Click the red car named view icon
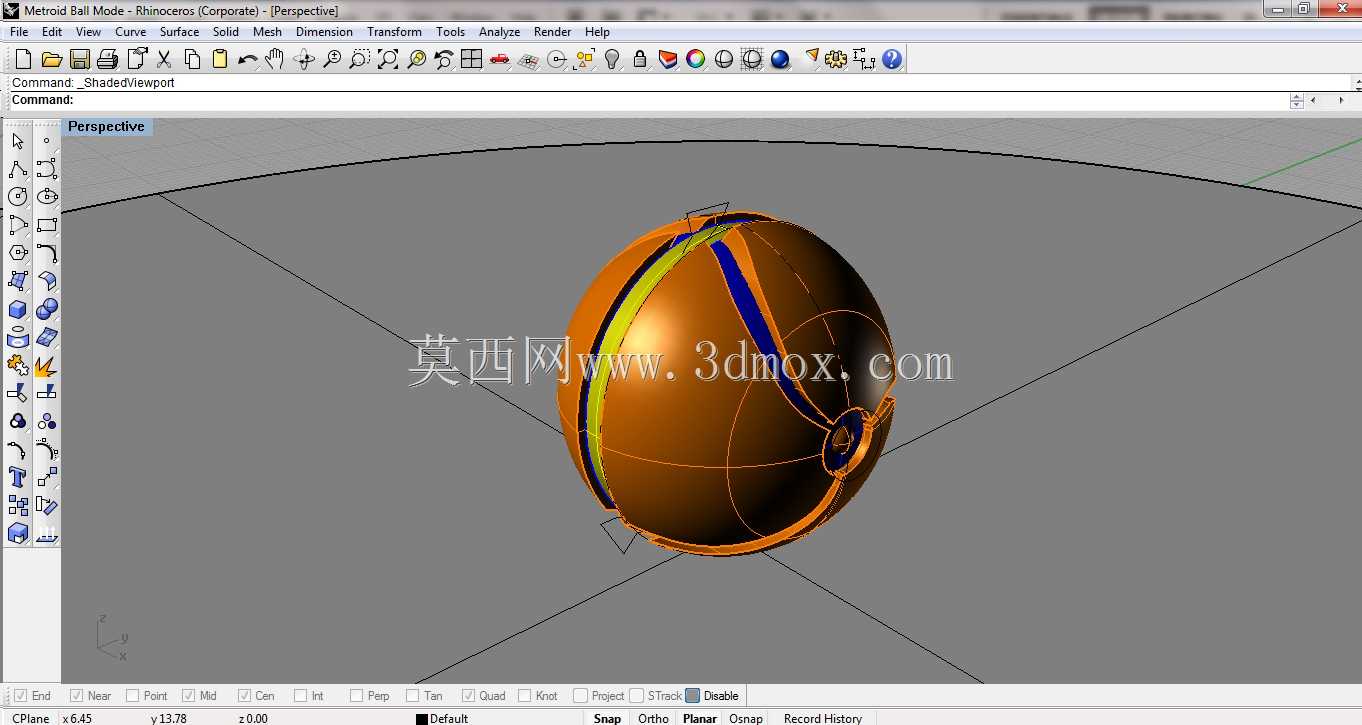 point(500,59)
